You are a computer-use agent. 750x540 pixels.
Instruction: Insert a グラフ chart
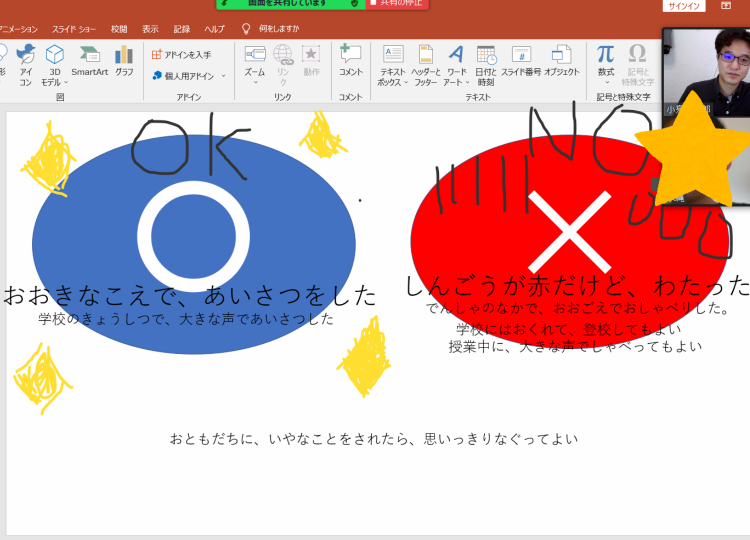[124, 61]
